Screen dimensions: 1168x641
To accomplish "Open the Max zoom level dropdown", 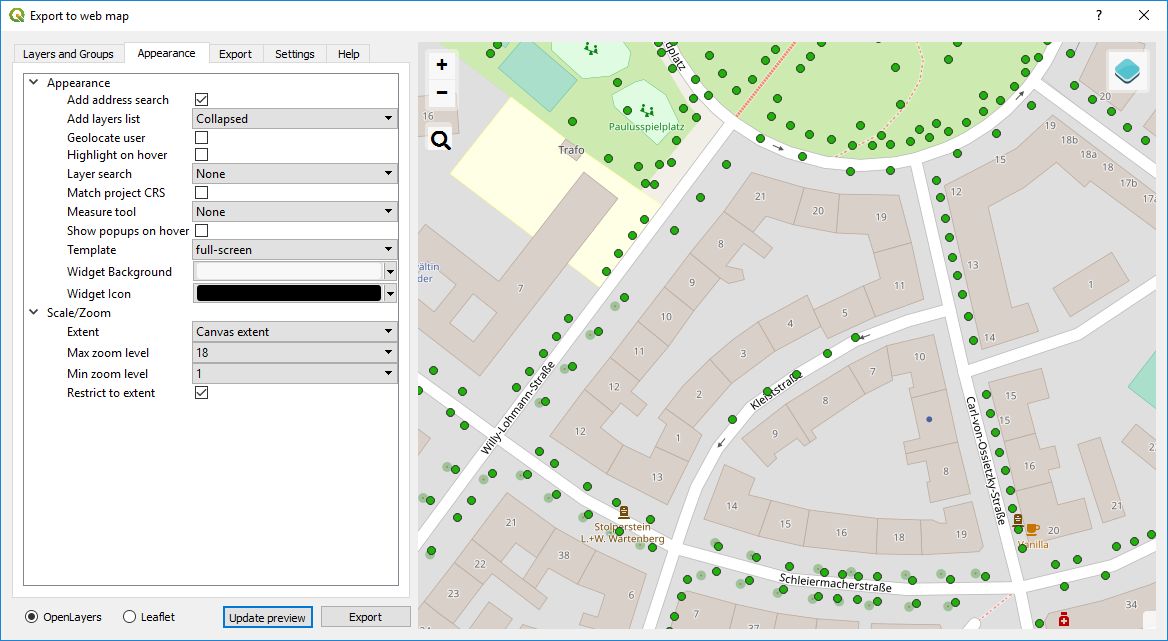I will click(x=294, y=353).
